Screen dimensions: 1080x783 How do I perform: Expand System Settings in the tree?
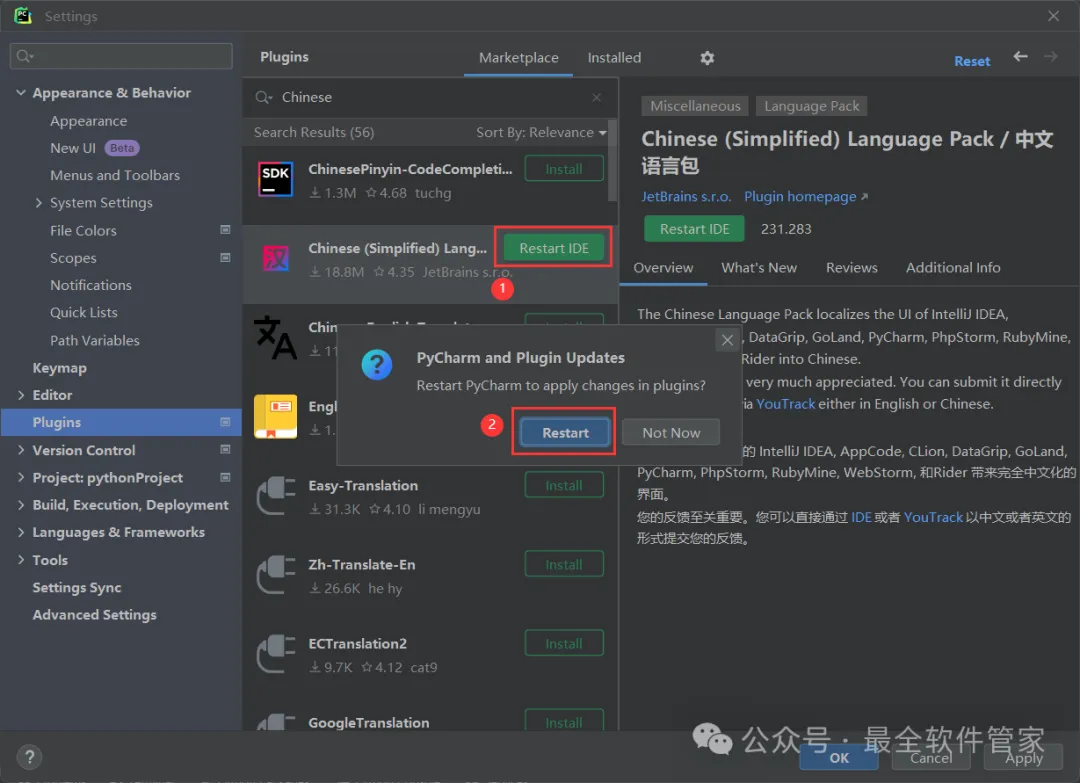[39, 202]
